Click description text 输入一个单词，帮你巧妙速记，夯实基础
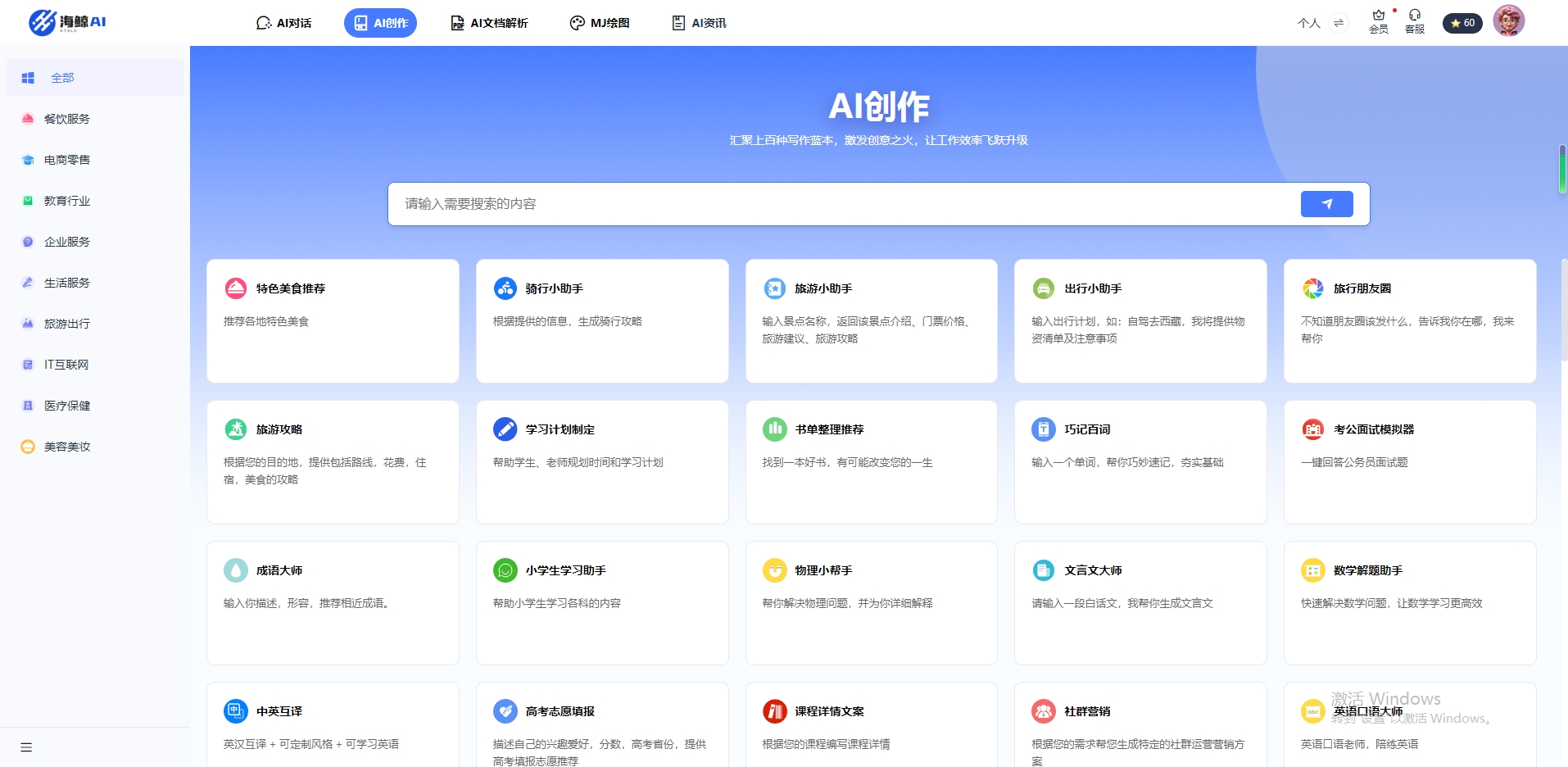Screen dimensions: 1568x767 coord(1127,462)
